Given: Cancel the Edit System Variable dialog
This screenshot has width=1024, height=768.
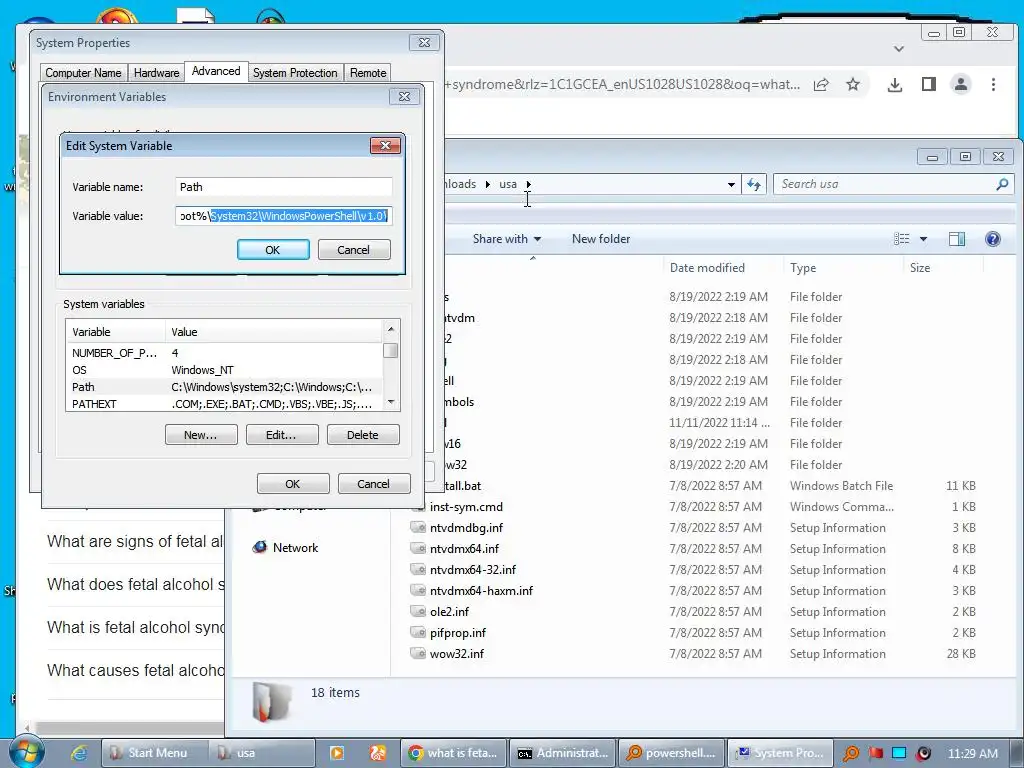Looking at the screenshot, I should 353,249.
